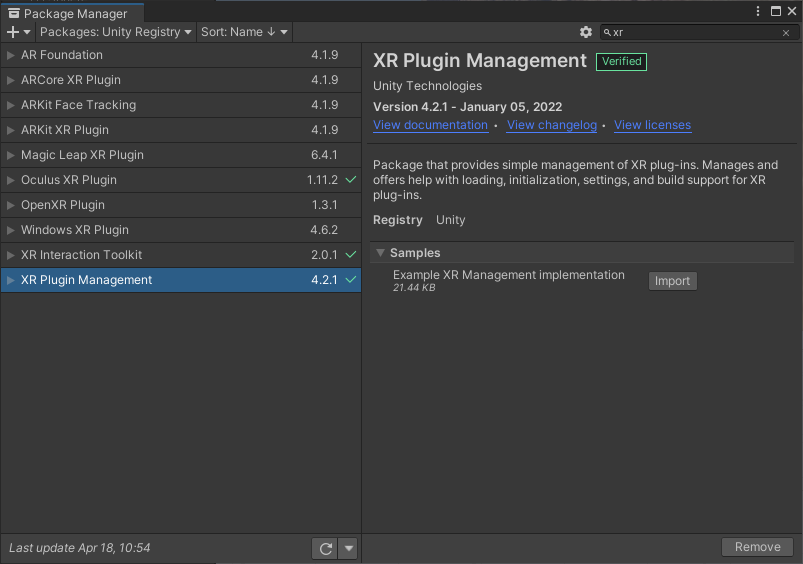Click the Oculus XR Plugin version 1.11.2
This screenshot has width=803, height=564.
[322, 180]
